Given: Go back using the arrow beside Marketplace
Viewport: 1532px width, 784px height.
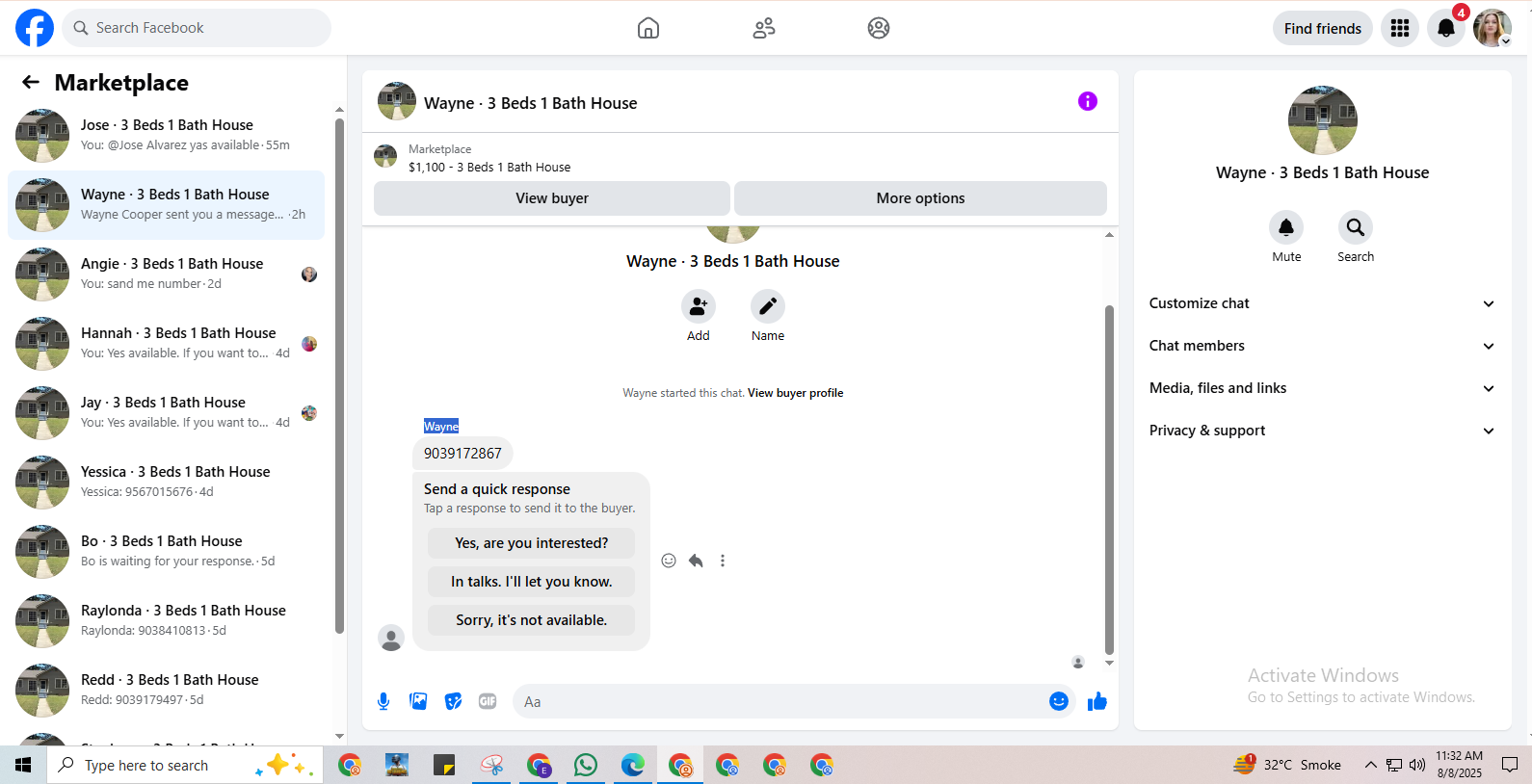Looking at the screenshot, I should point(31,83).
